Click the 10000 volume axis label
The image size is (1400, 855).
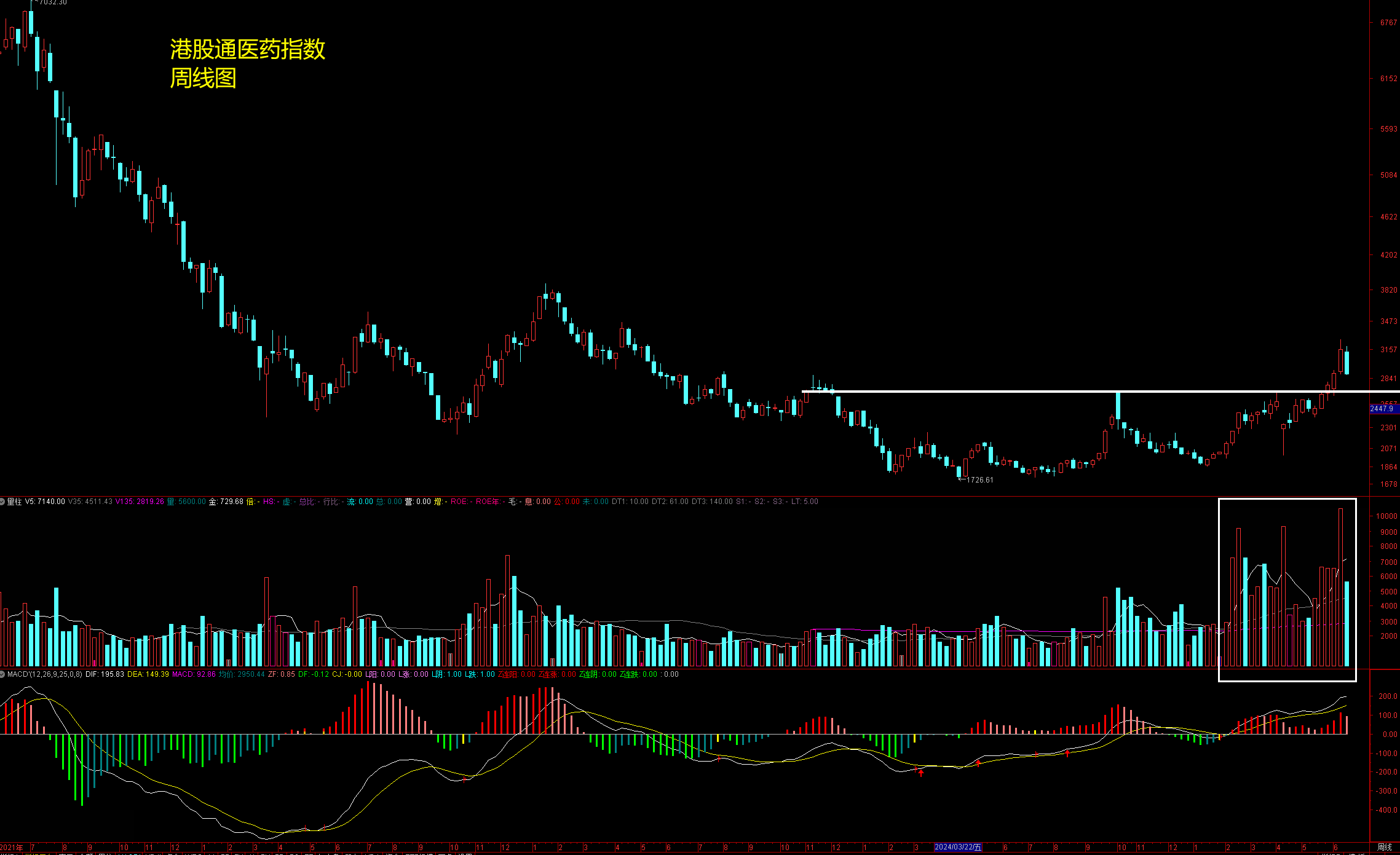(1386, 516)
